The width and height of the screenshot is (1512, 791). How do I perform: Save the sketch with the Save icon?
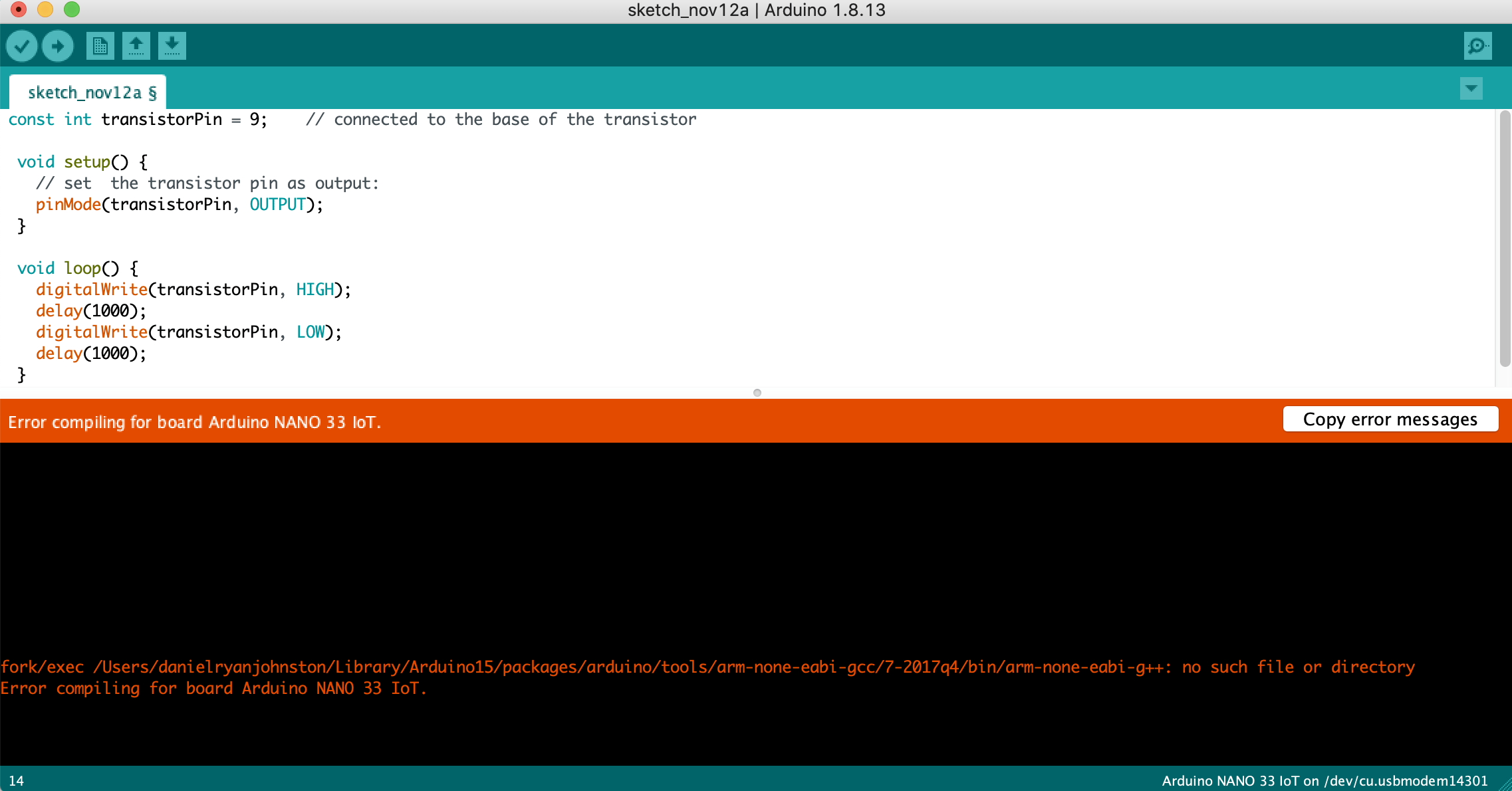coord(172,46)
